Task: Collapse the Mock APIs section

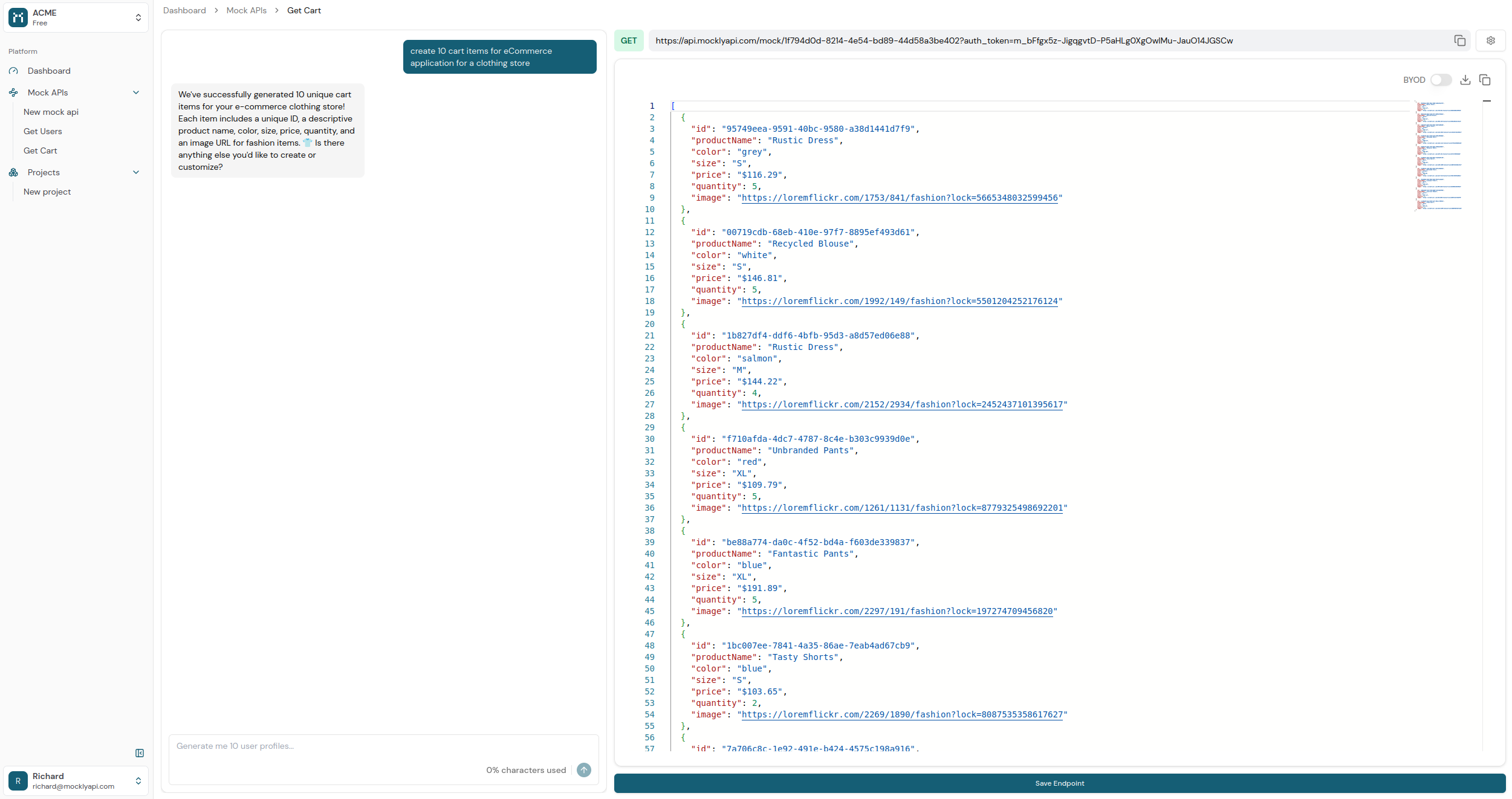Action: point(136,92)
